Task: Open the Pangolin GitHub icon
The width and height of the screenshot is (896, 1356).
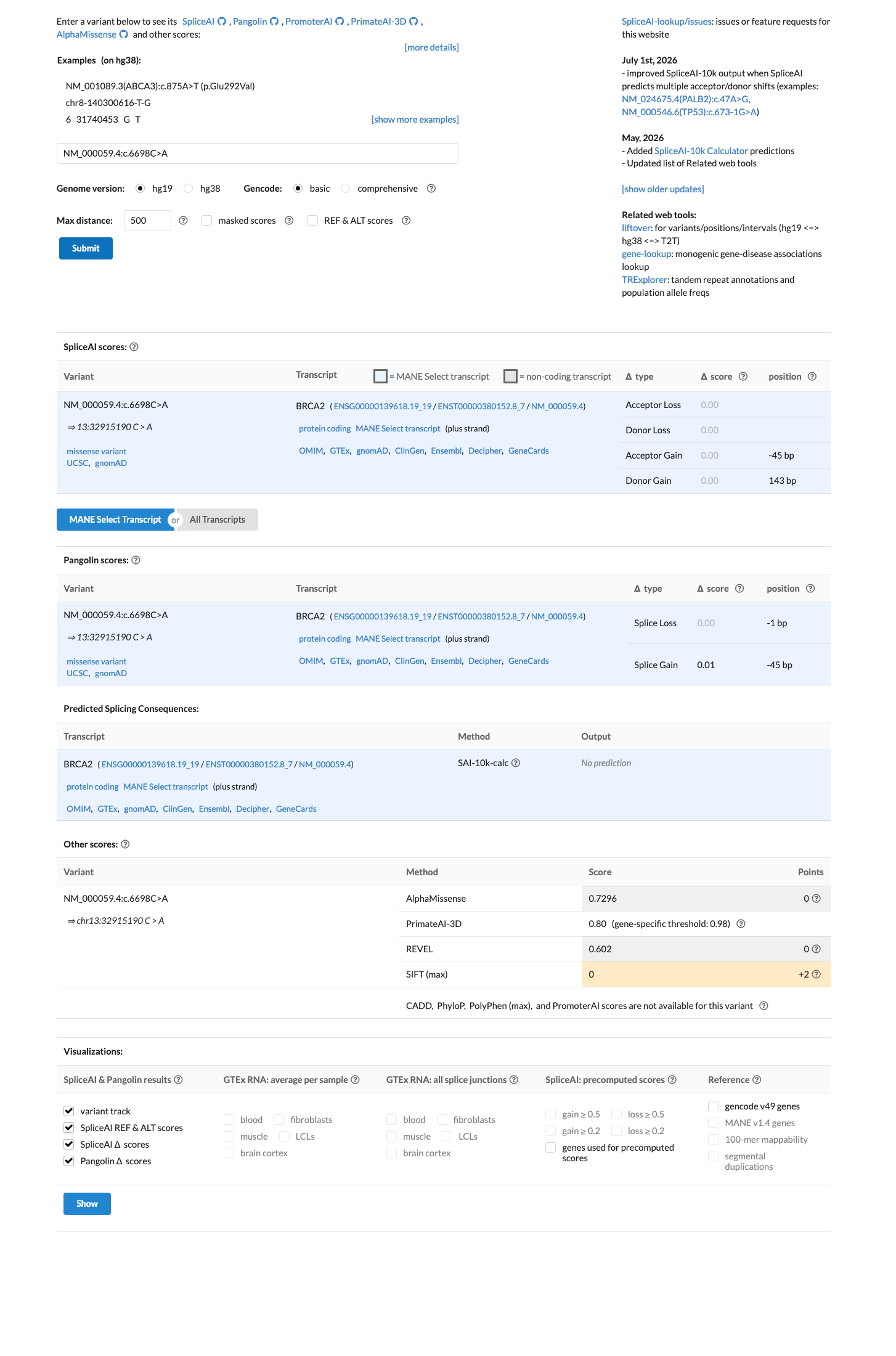Action: point(274,22)
